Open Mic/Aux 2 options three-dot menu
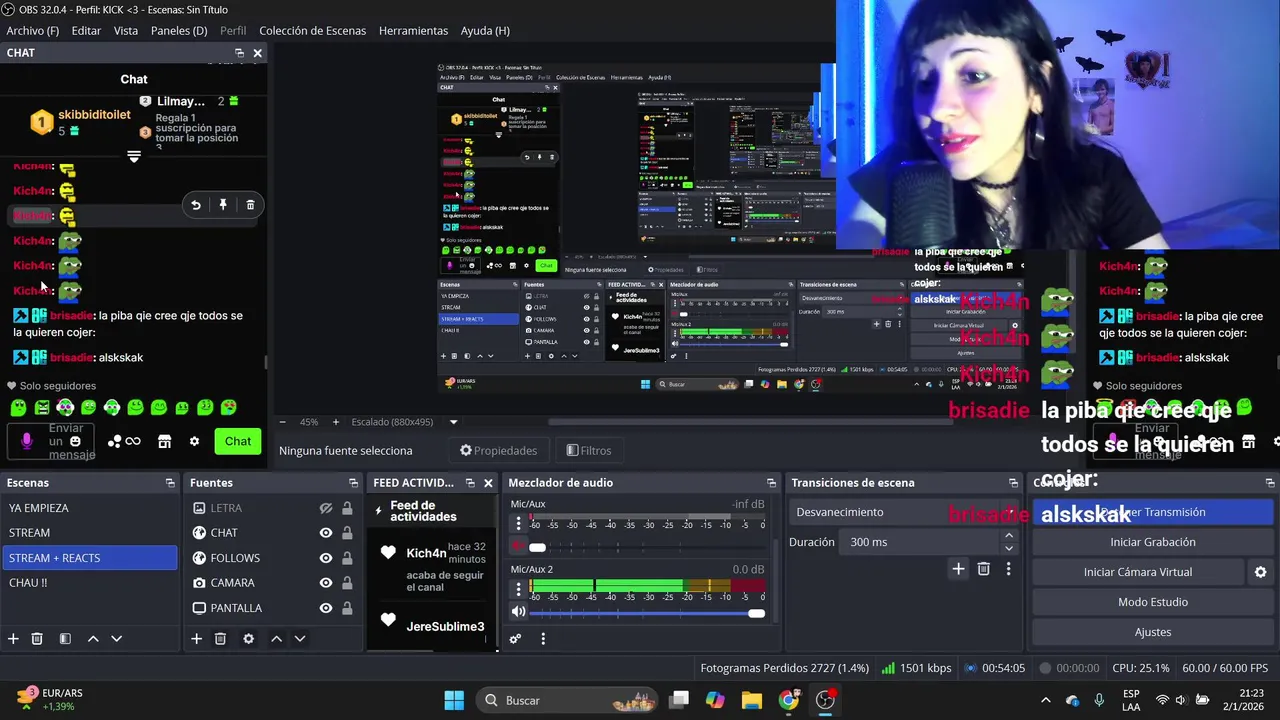 518,588
